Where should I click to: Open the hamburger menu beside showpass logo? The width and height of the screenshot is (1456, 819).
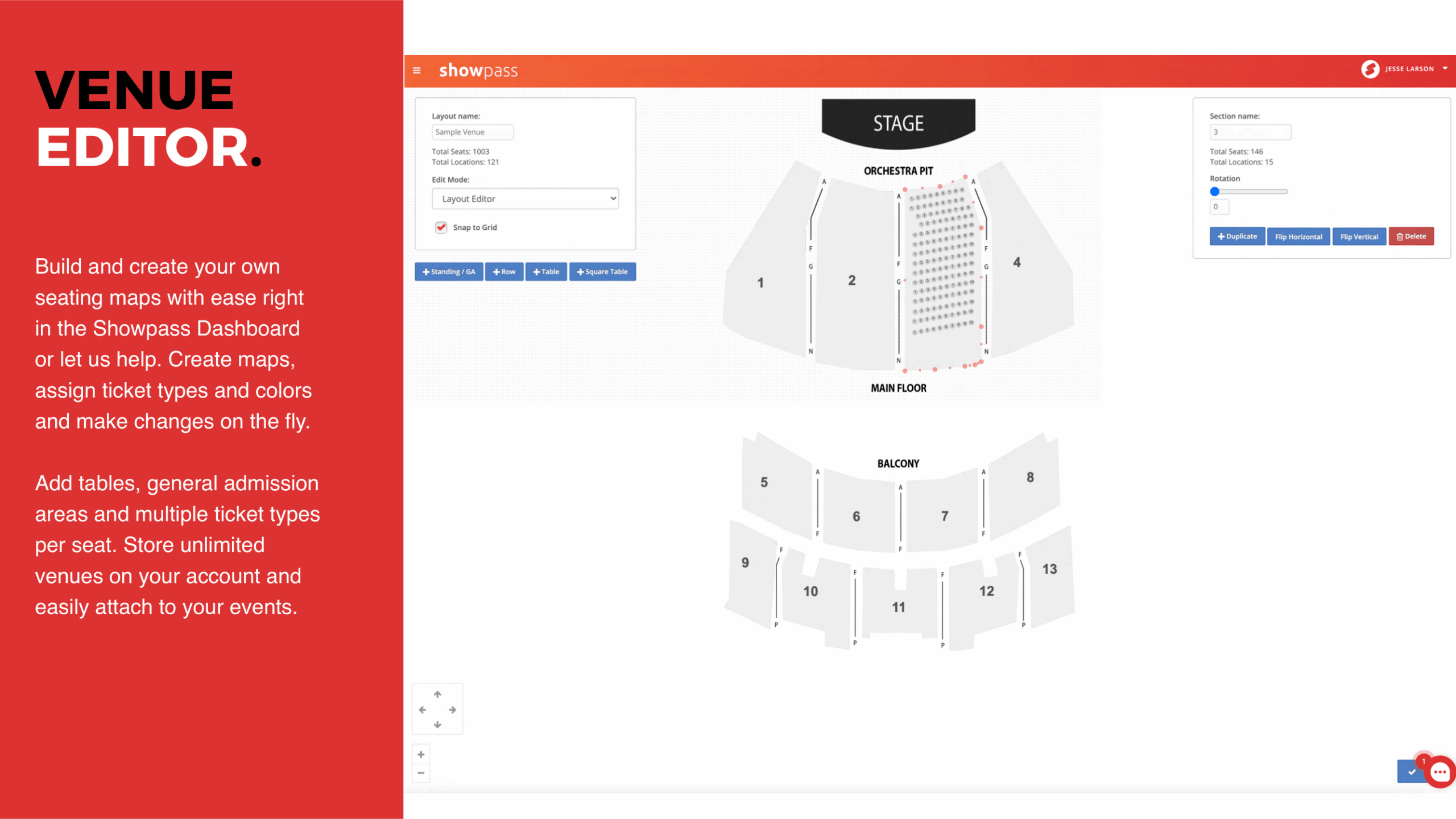(x=417, y=71)
